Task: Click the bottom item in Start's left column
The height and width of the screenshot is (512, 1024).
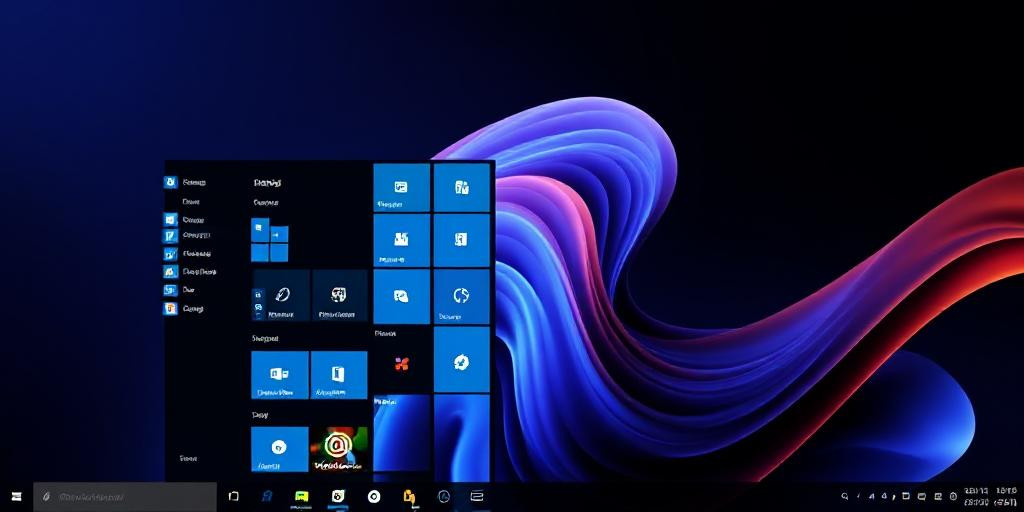Action: point(188,458)
